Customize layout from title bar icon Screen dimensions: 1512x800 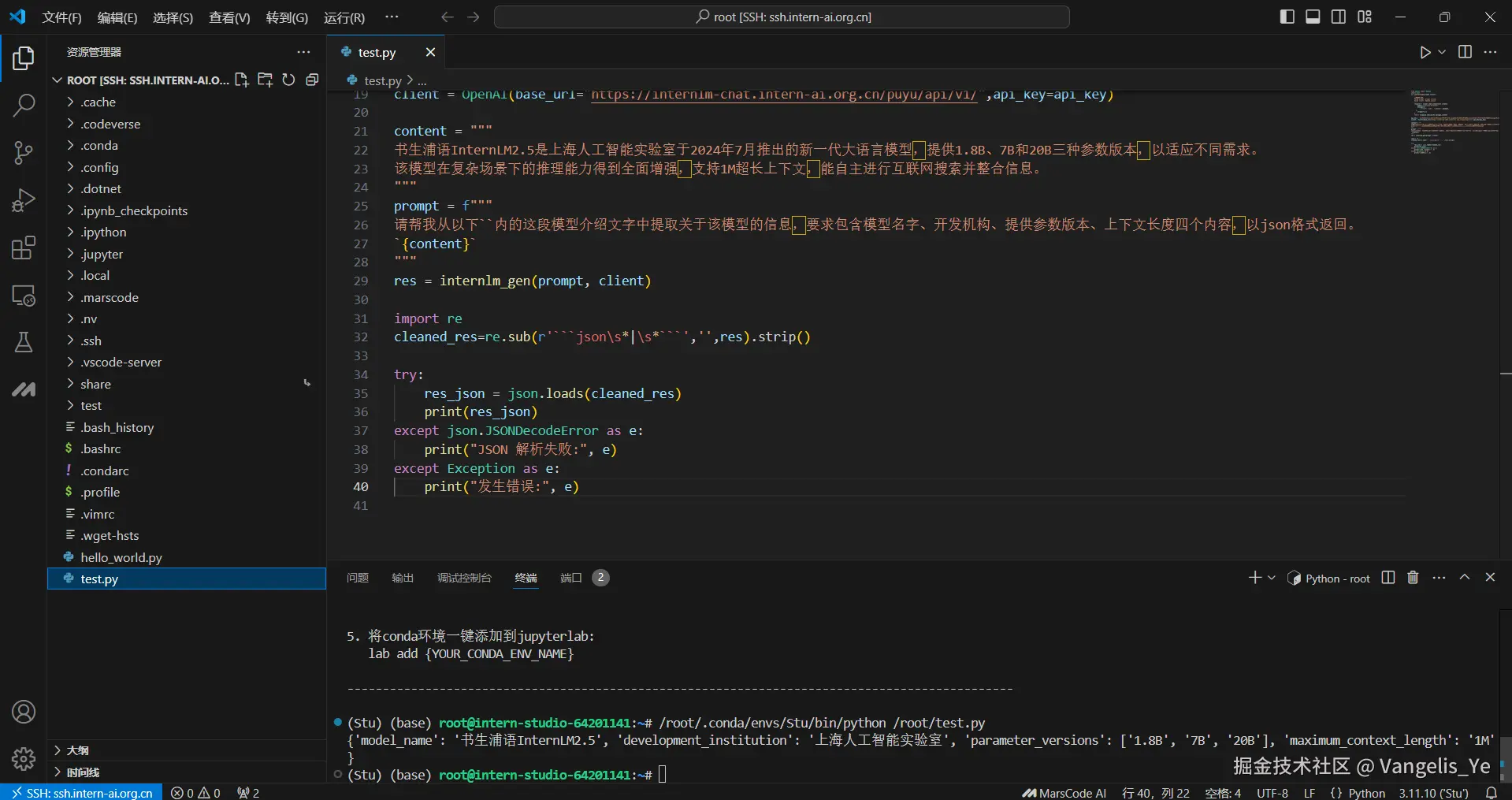tap(1365, 17)
